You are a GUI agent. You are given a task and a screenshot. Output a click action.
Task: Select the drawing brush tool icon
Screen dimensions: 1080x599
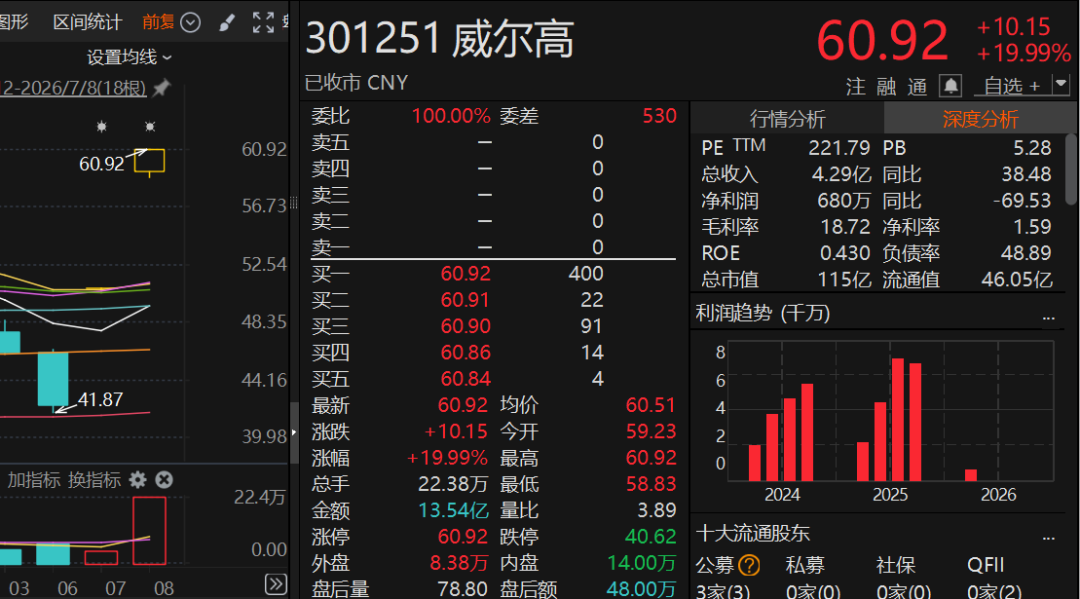point(227,23)
